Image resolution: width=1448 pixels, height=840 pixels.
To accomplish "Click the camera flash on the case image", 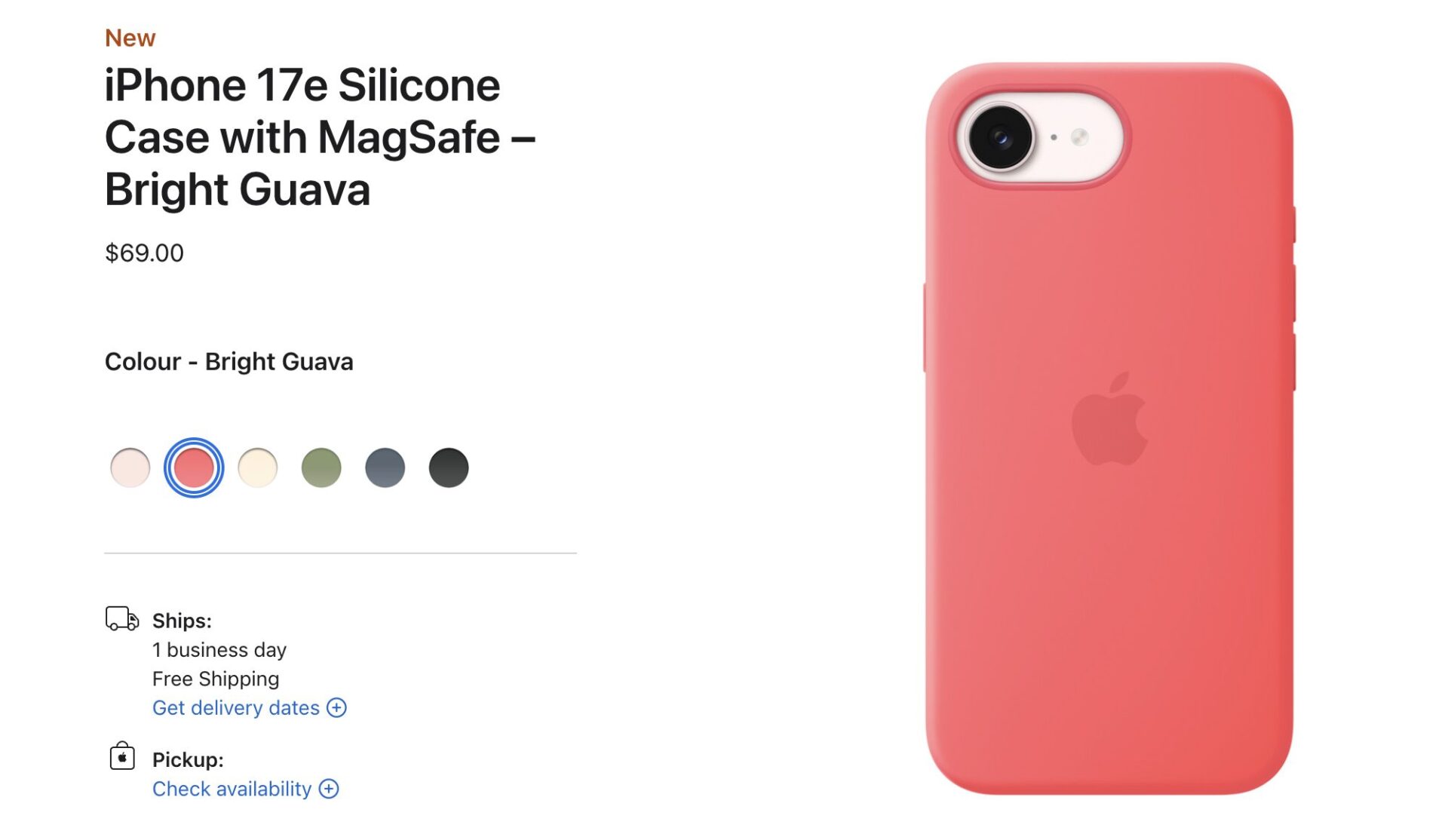I will coord(1080,136).
